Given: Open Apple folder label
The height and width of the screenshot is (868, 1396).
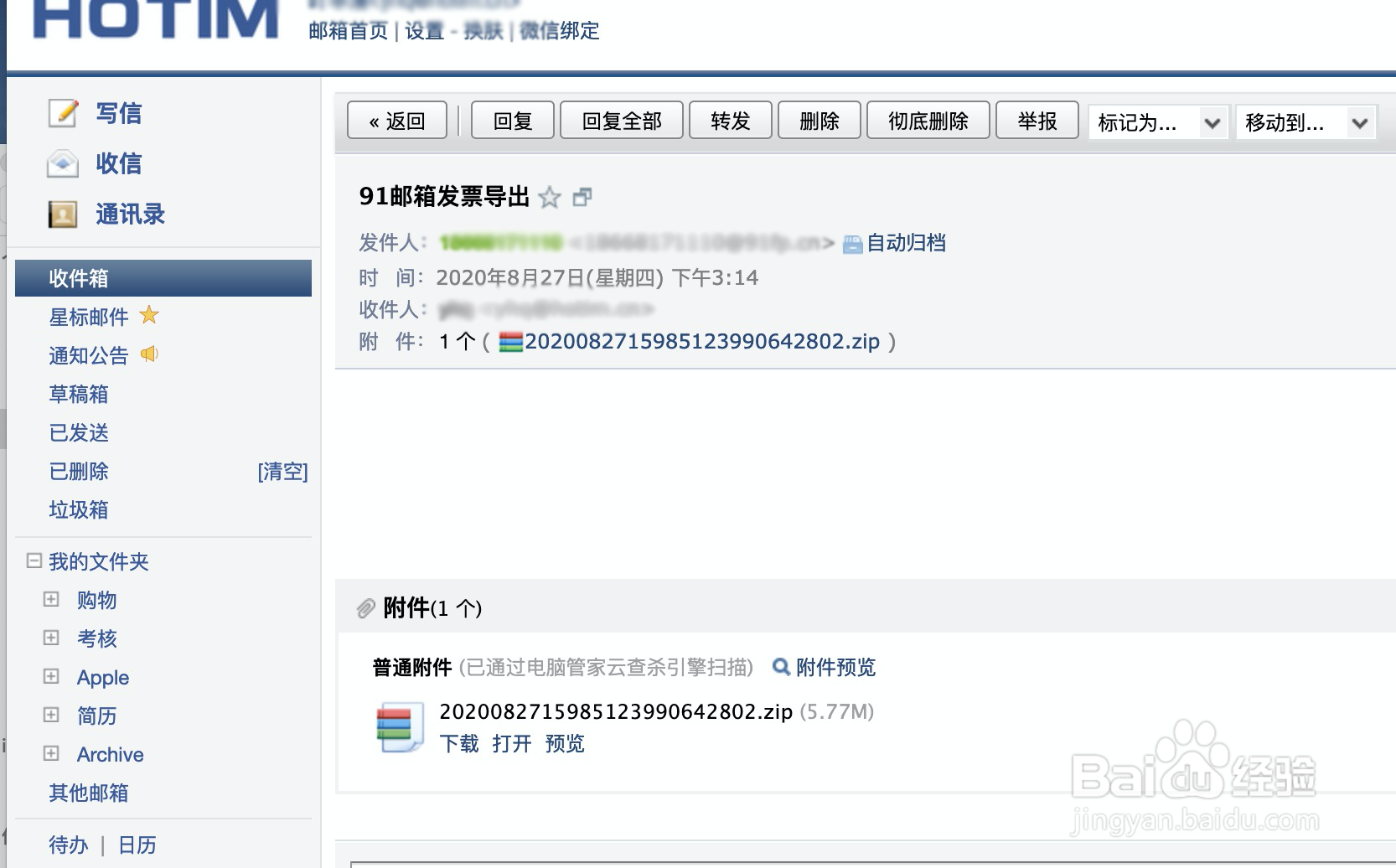Looking at the screenshot, I should point(103,677).
